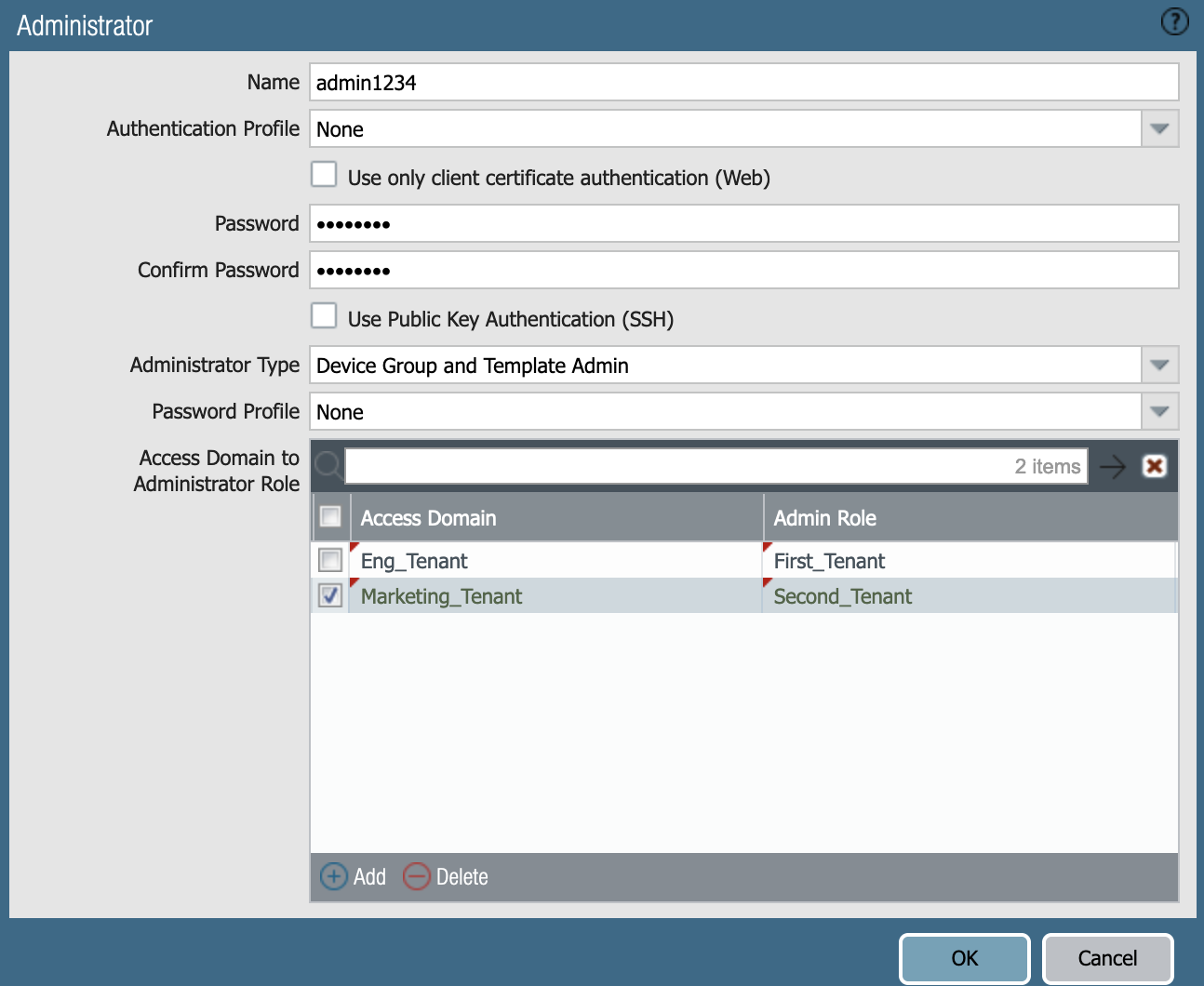The width and height of the screenshot is (1204, 986).
Task: Click the First_Tenant admin role cell
Action: pos(969,561)
